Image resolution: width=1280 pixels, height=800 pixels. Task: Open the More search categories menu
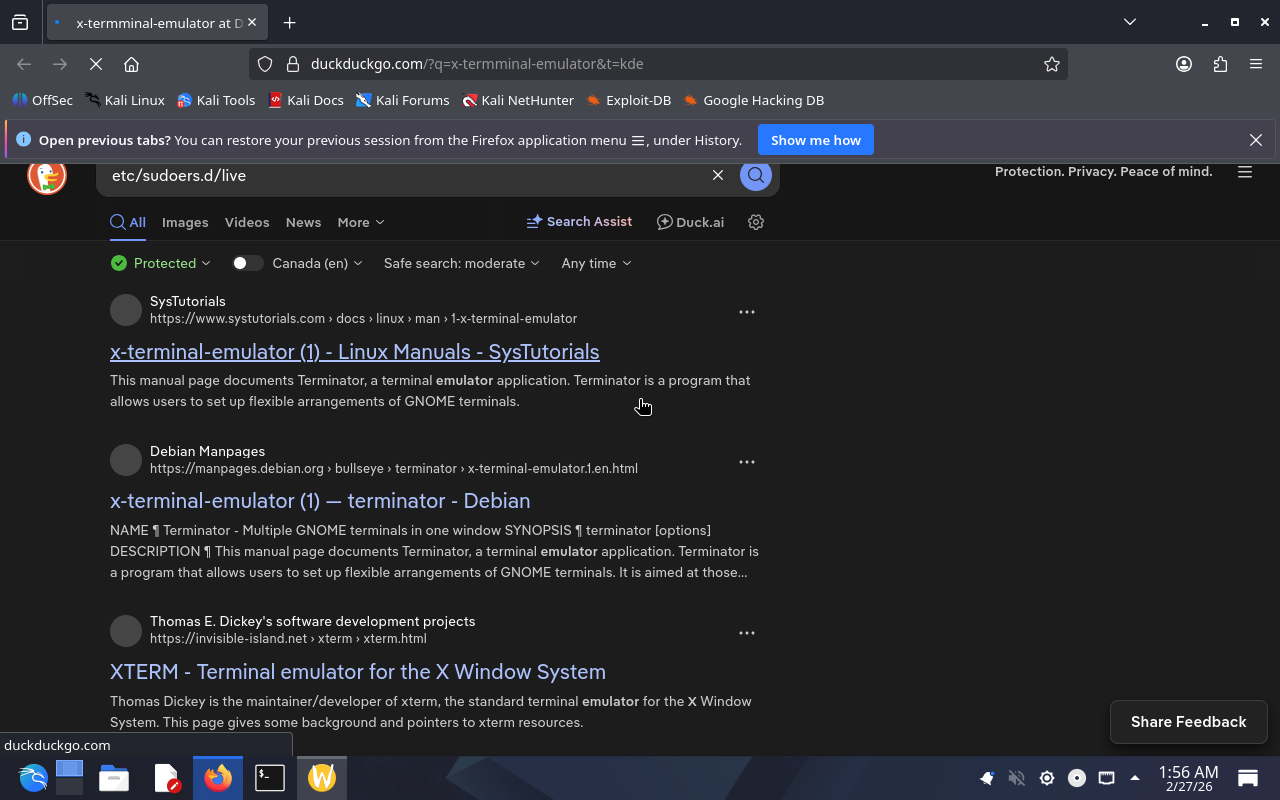pyautogui.click(x=360, y=222)
